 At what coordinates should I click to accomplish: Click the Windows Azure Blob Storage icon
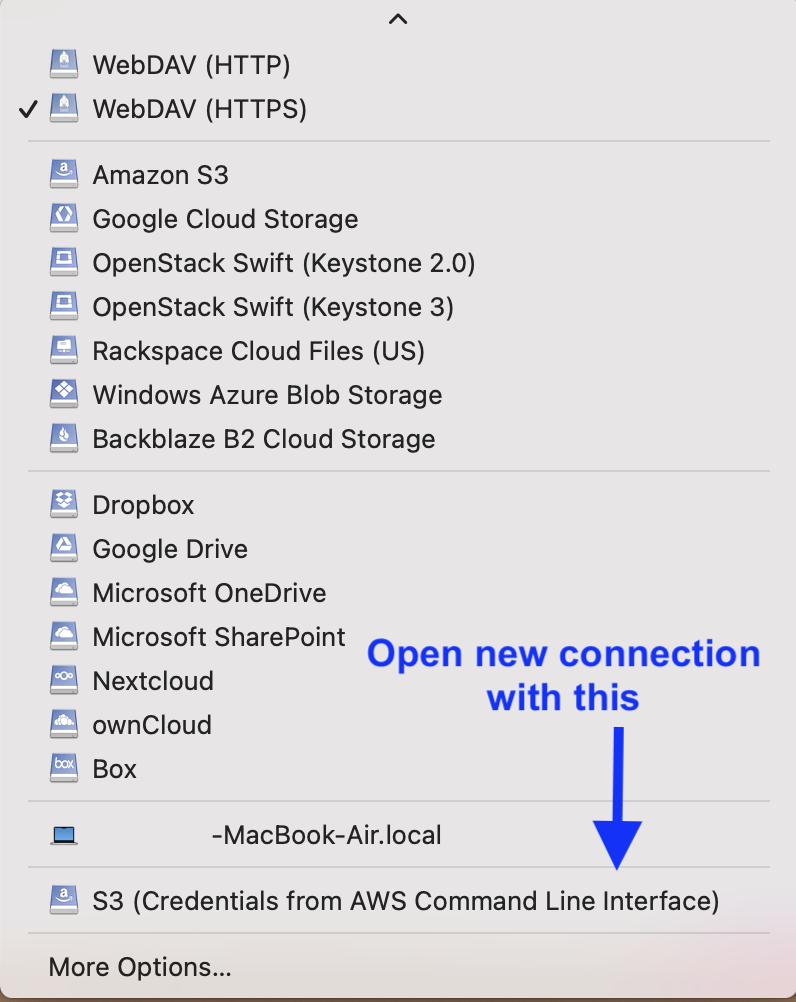point(64,395)
